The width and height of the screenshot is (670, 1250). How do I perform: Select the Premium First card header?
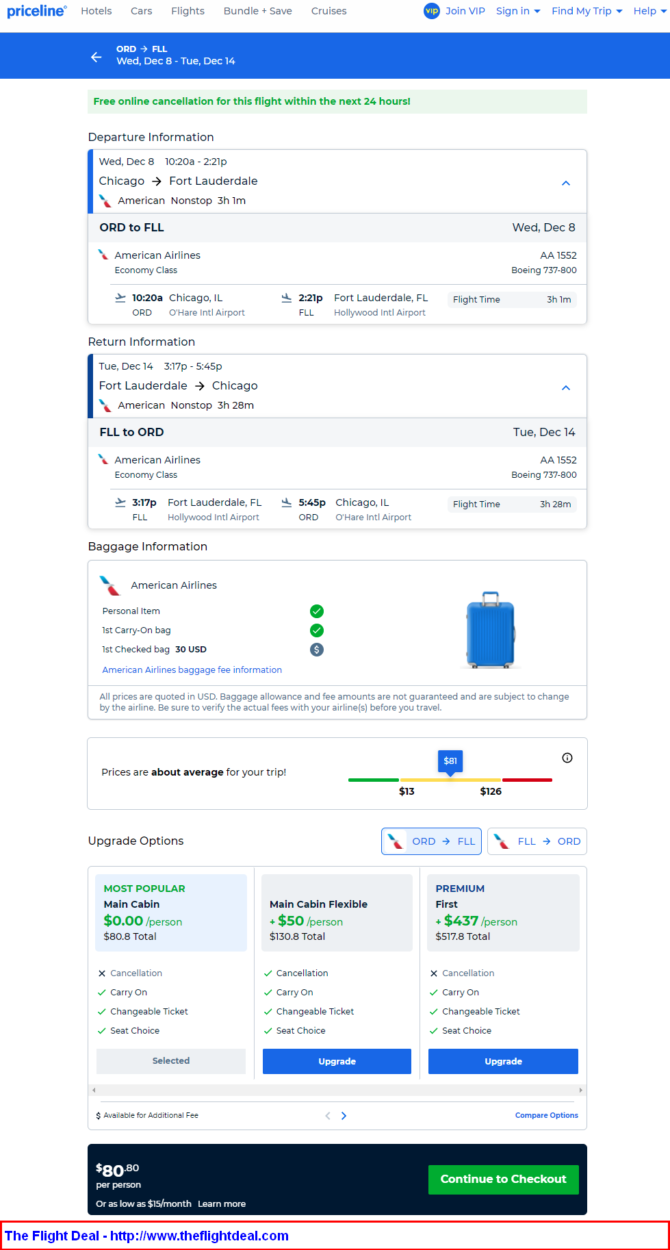pos(503,912)
